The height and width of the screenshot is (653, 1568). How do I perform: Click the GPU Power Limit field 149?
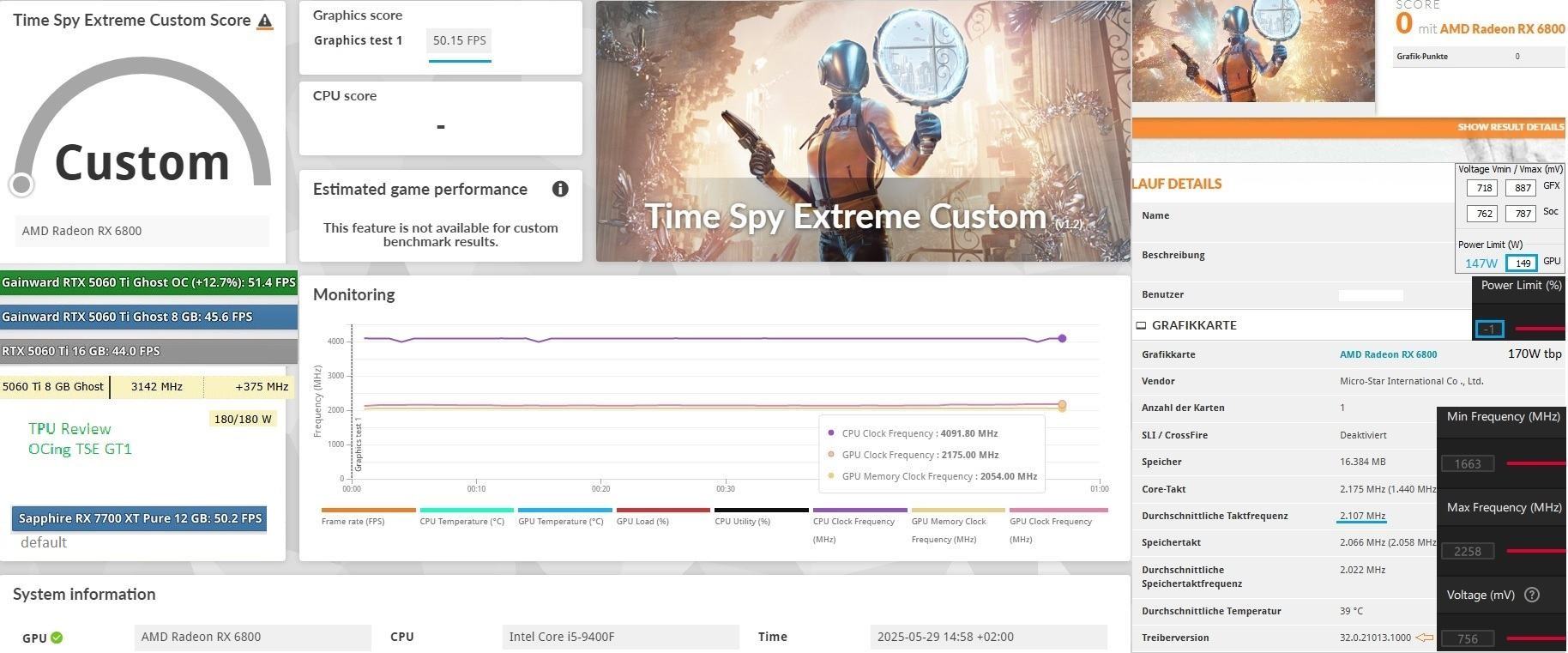[1522, 263]
